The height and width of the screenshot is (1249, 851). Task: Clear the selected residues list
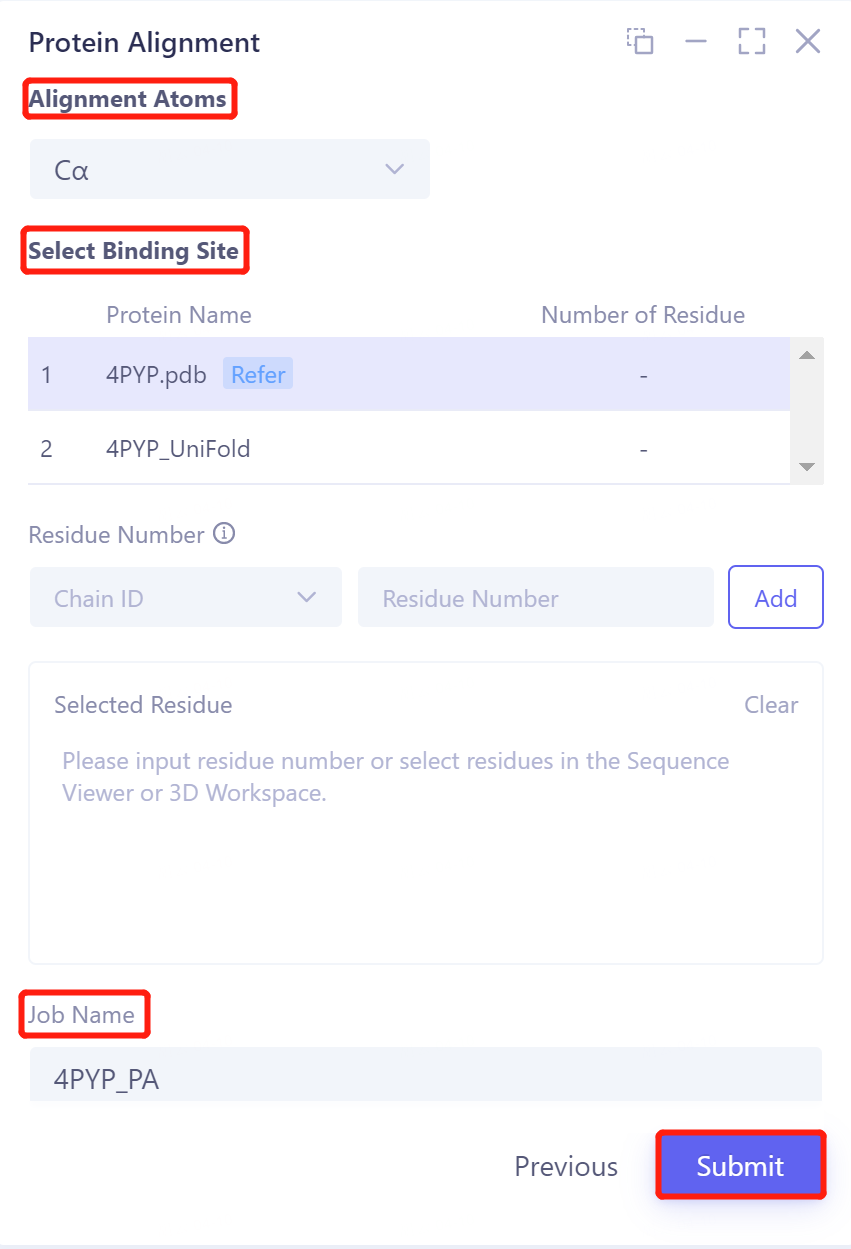click(x=771, y=704)
